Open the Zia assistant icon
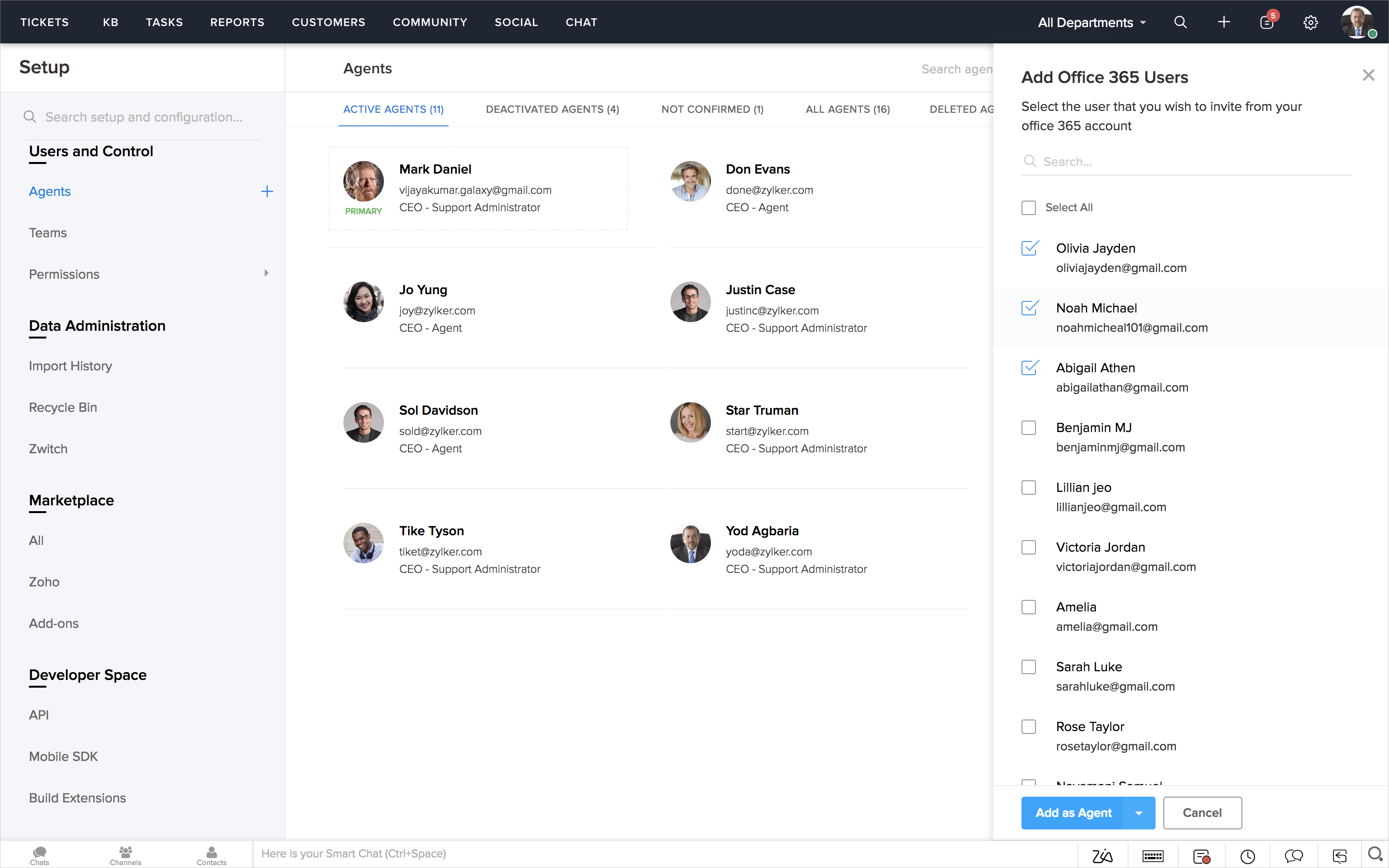 click(1102, 856)
